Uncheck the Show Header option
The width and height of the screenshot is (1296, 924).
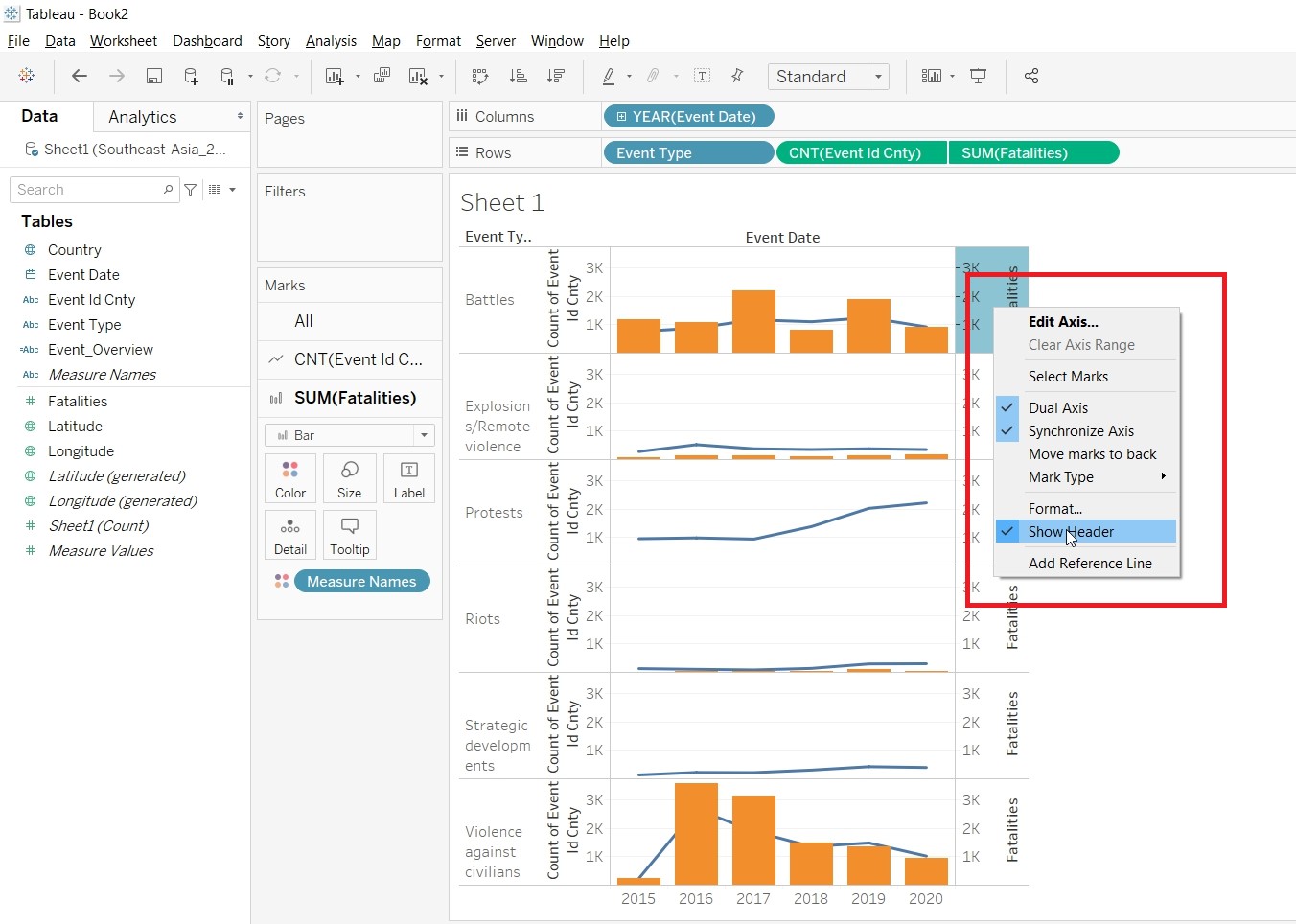[x=1071, y=532]
